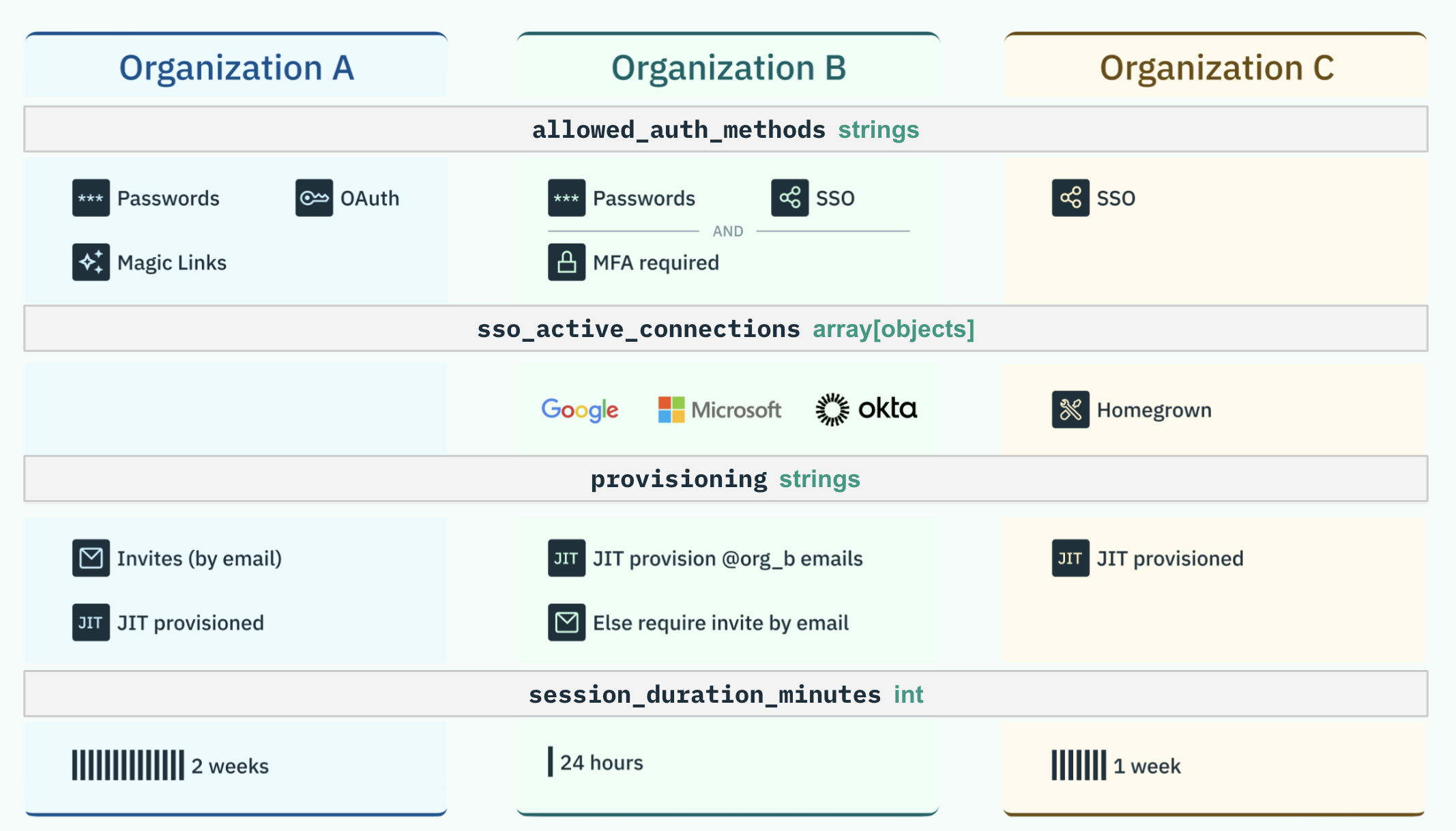Select the Organization C header
The image size is (1456, 831).
tap(1216, 68)
